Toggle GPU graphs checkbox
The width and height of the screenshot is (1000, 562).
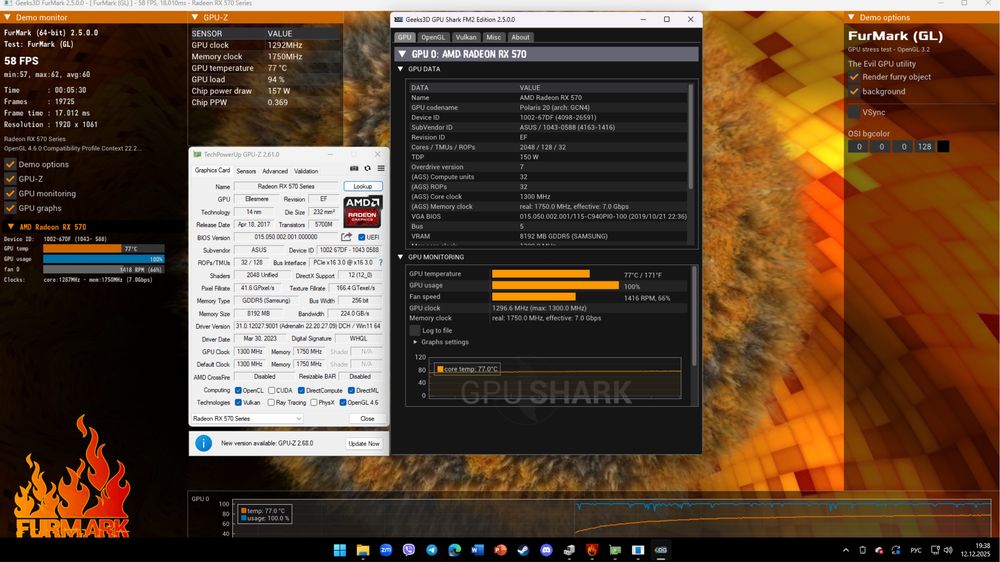10,209
